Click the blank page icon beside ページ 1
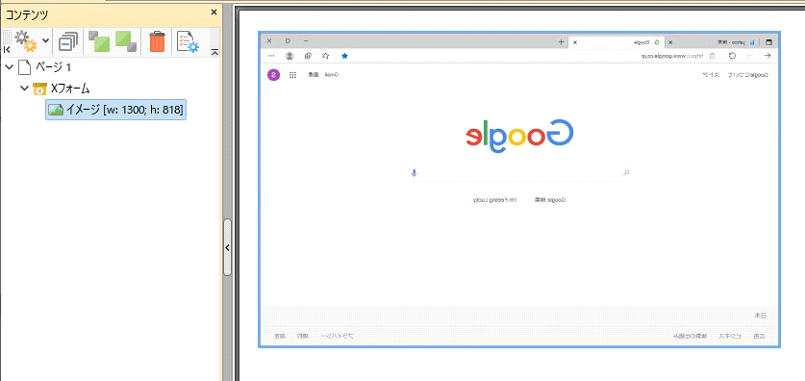The height and width of the screenshot is (381, 805). [24, 67]
